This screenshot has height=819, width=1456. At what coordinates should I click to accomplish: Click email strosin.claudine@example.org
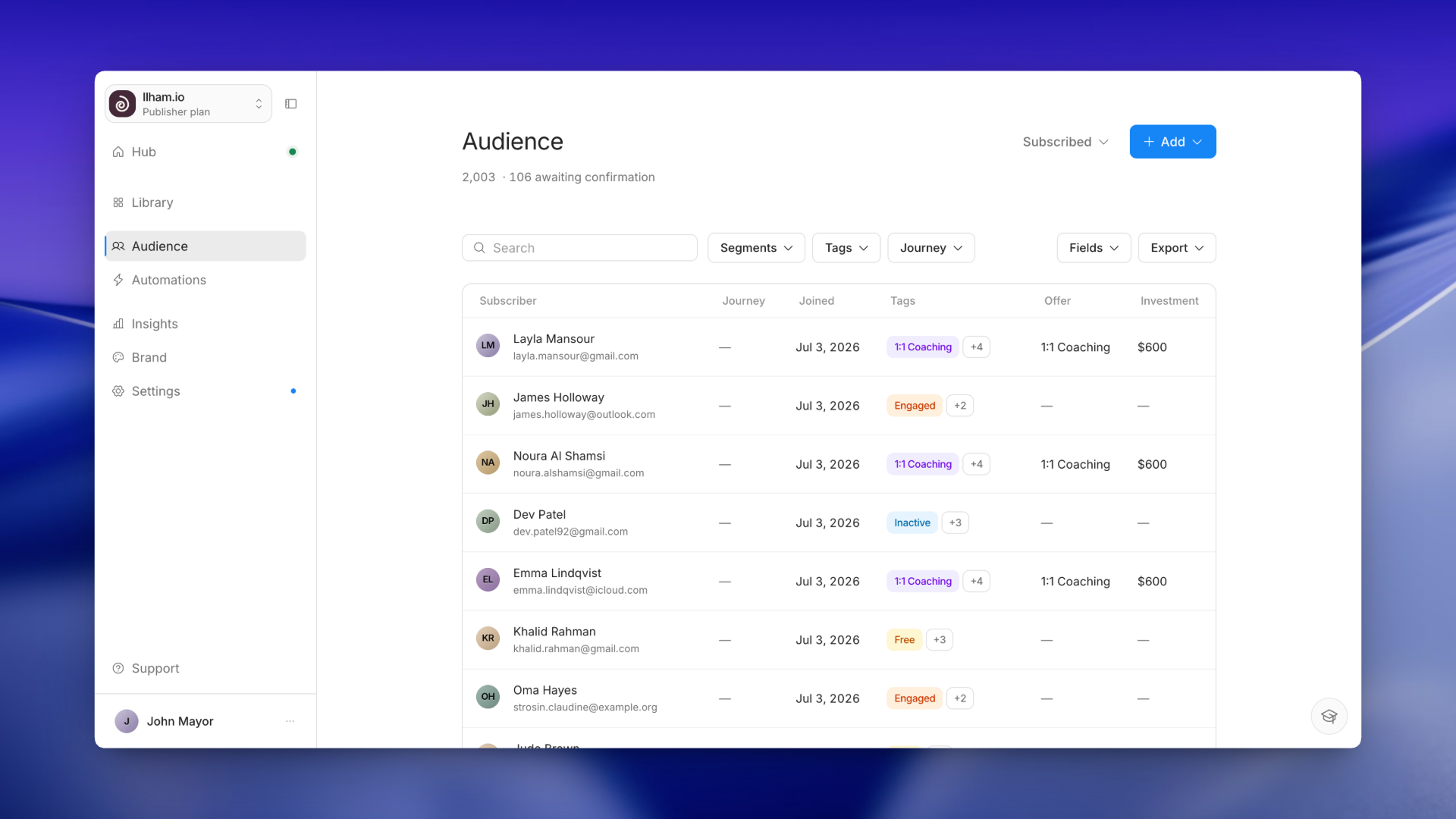click(x=585, y=708)
